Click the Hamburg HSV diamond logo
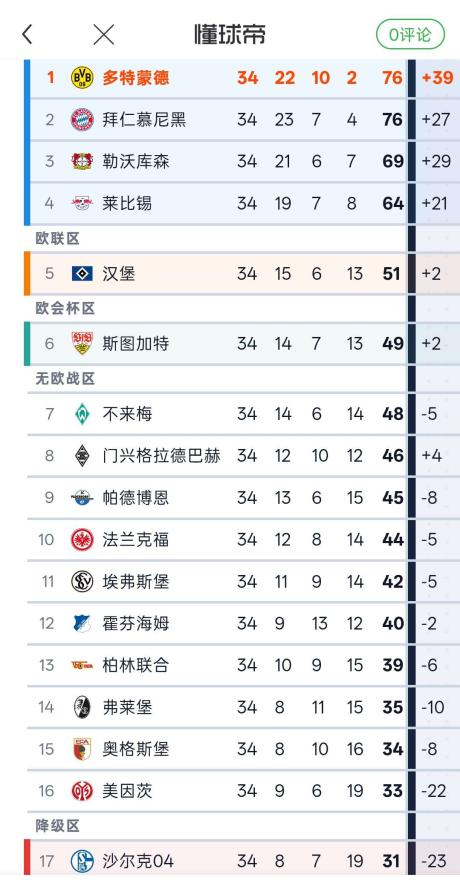This screenshot has height=883, width=460. click(82, 274)
